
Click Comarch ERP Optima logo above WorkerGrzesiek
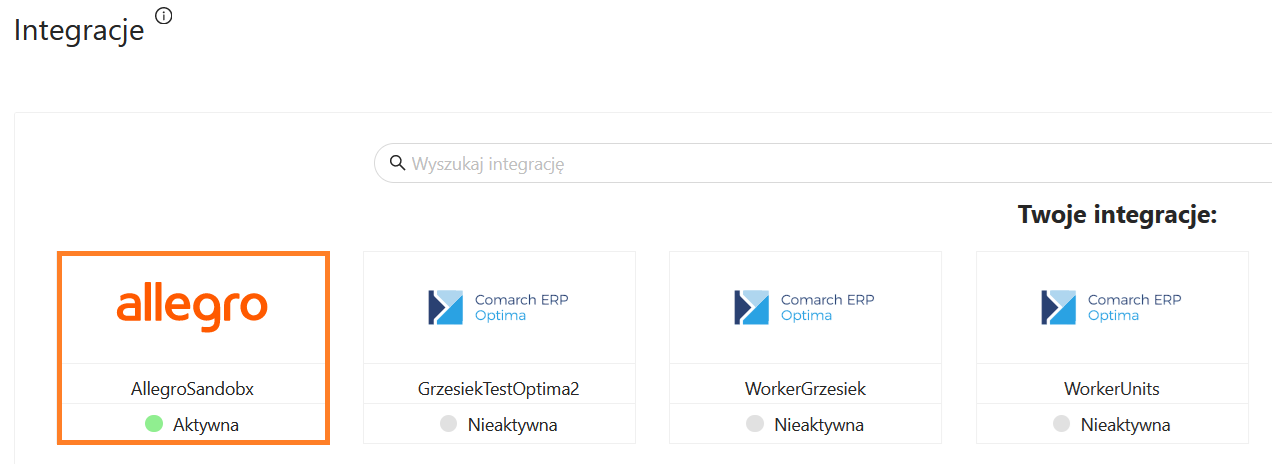tap(805, 307)
